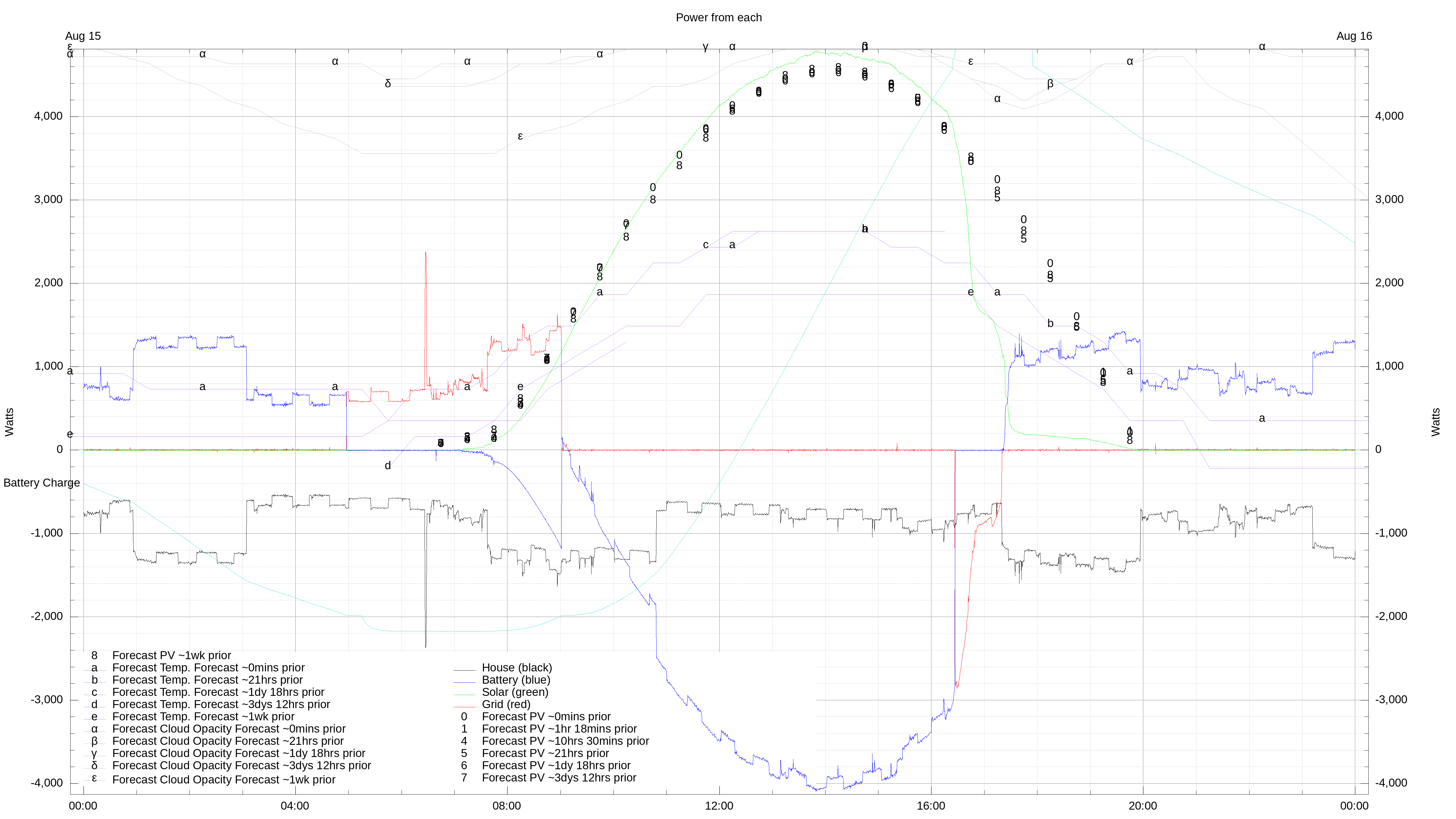Select legend entry 'Grid (red)'
This screenshot has width=1456, height=819.
click(x=506, y=704)
